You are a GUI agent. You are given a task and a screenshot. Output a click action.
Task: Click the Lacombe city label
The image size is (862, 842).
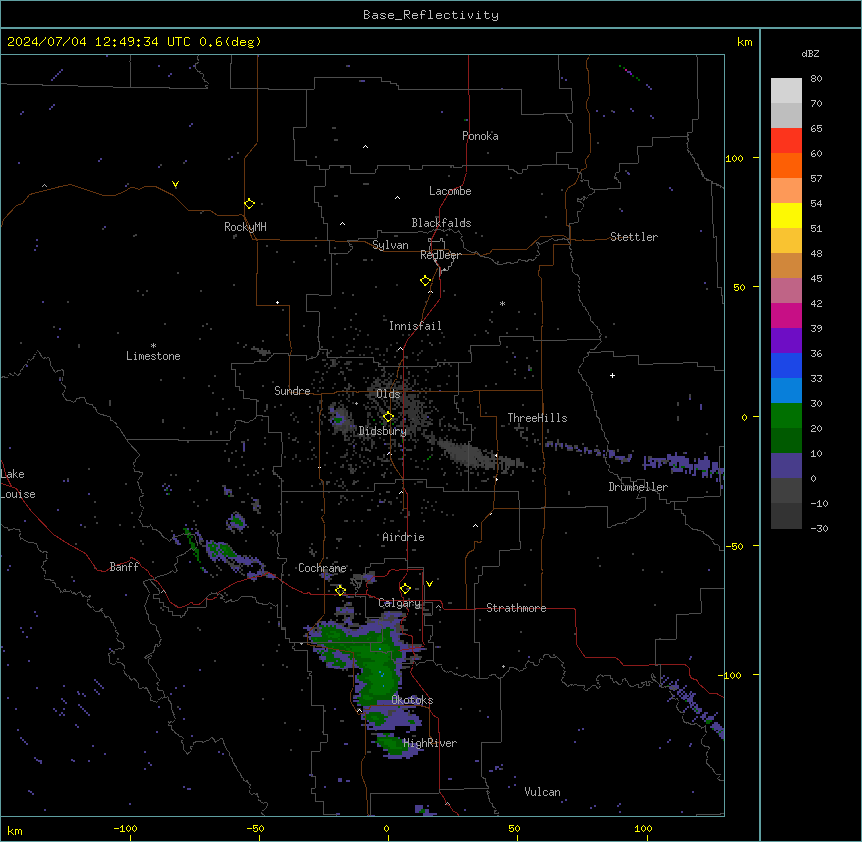(x=450, y=191)
